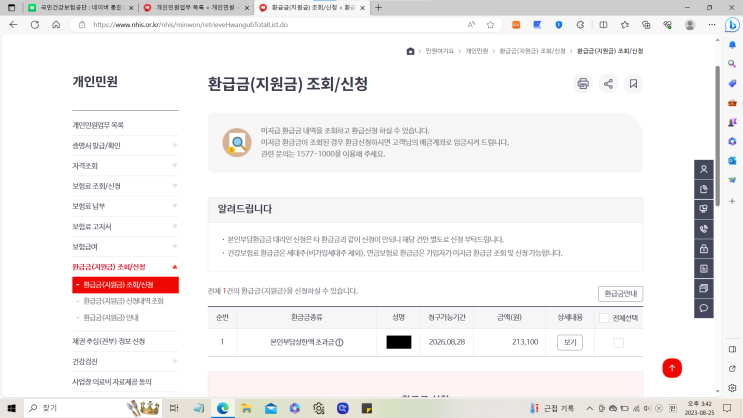Open the lock quick-menu icon
Screen dimensions: 743x418
coord(704,249)
